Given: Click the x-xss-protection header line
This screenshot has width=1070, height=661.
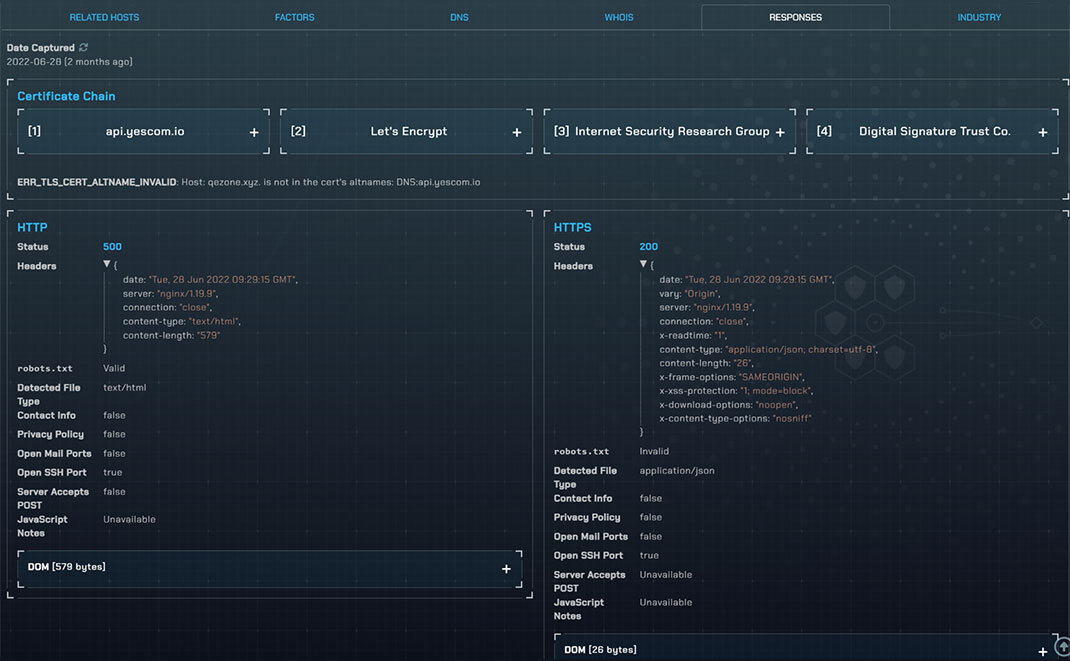Looking at the screenshot, I should click(x=736, y=391).
